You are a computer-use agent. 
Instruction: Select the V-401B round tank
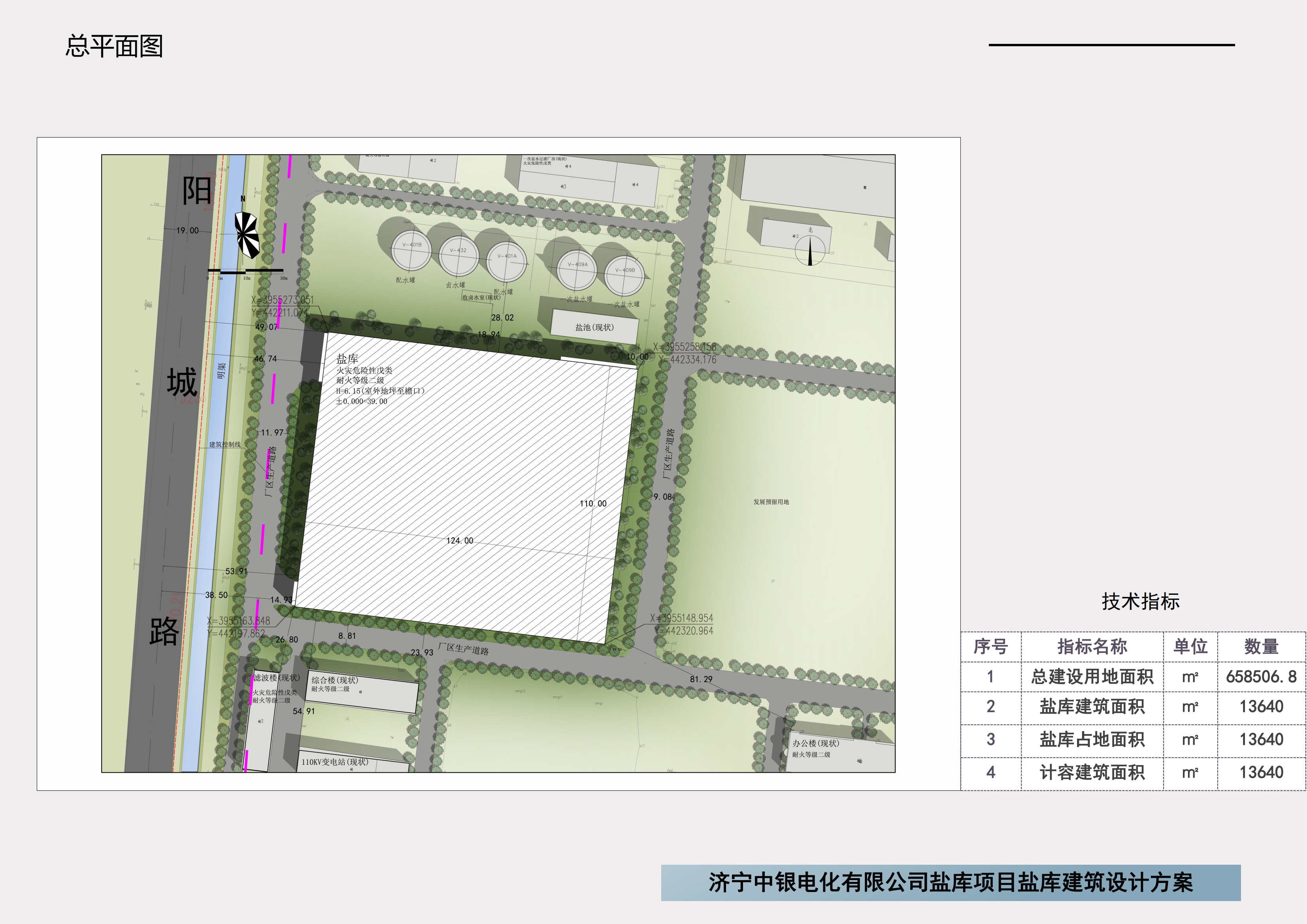(411, 251)
